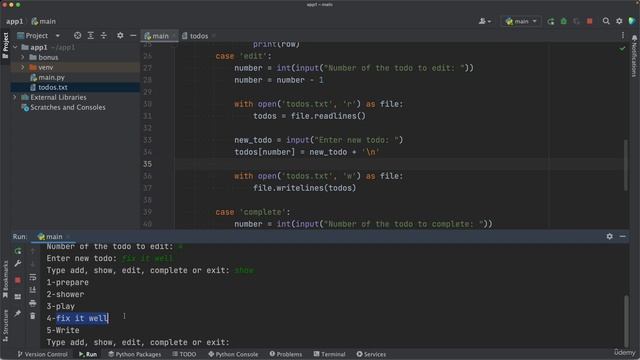The height and width of the screenshot is (360, 640).
Task: Stop the process in Run panel sidebar
Action: tap(18, 280)
